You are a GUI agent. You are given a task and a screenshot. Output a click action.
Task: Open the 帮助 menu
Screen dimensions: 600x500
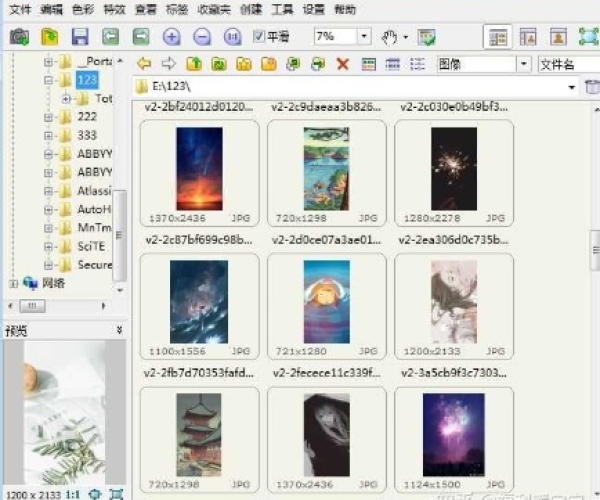click(345, 9)
